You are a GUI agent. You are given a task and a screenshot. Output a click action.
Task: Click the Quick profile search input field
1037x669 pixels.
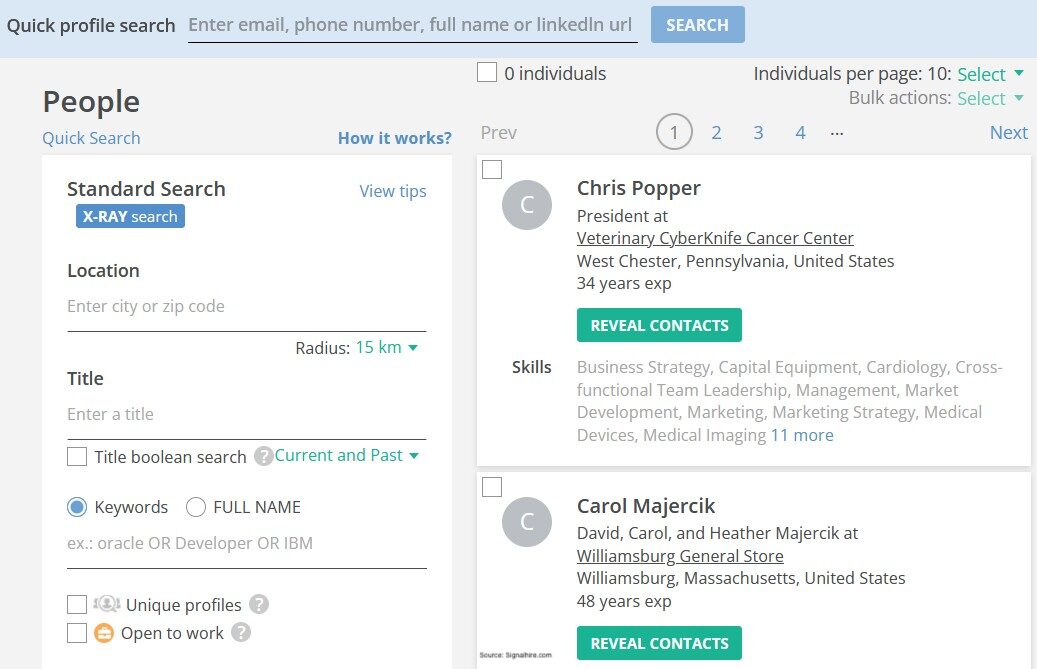pos(412,25)
